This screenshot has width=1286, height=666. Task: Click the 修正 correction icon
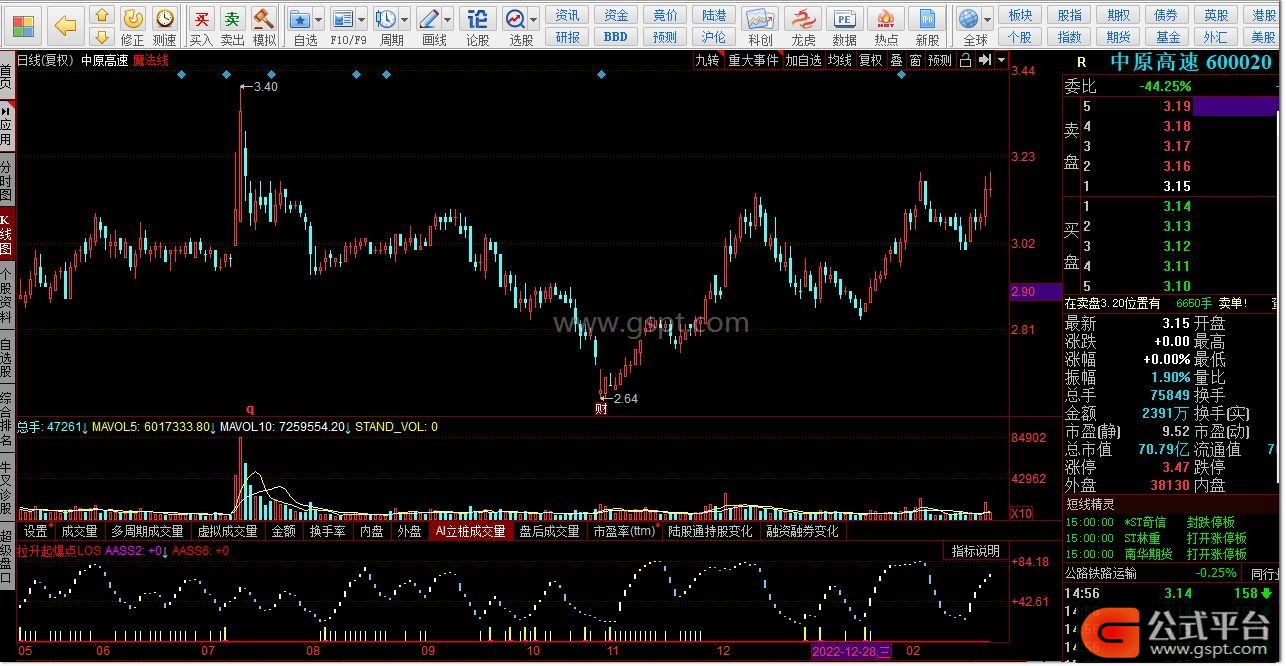(x=133, y=18)
